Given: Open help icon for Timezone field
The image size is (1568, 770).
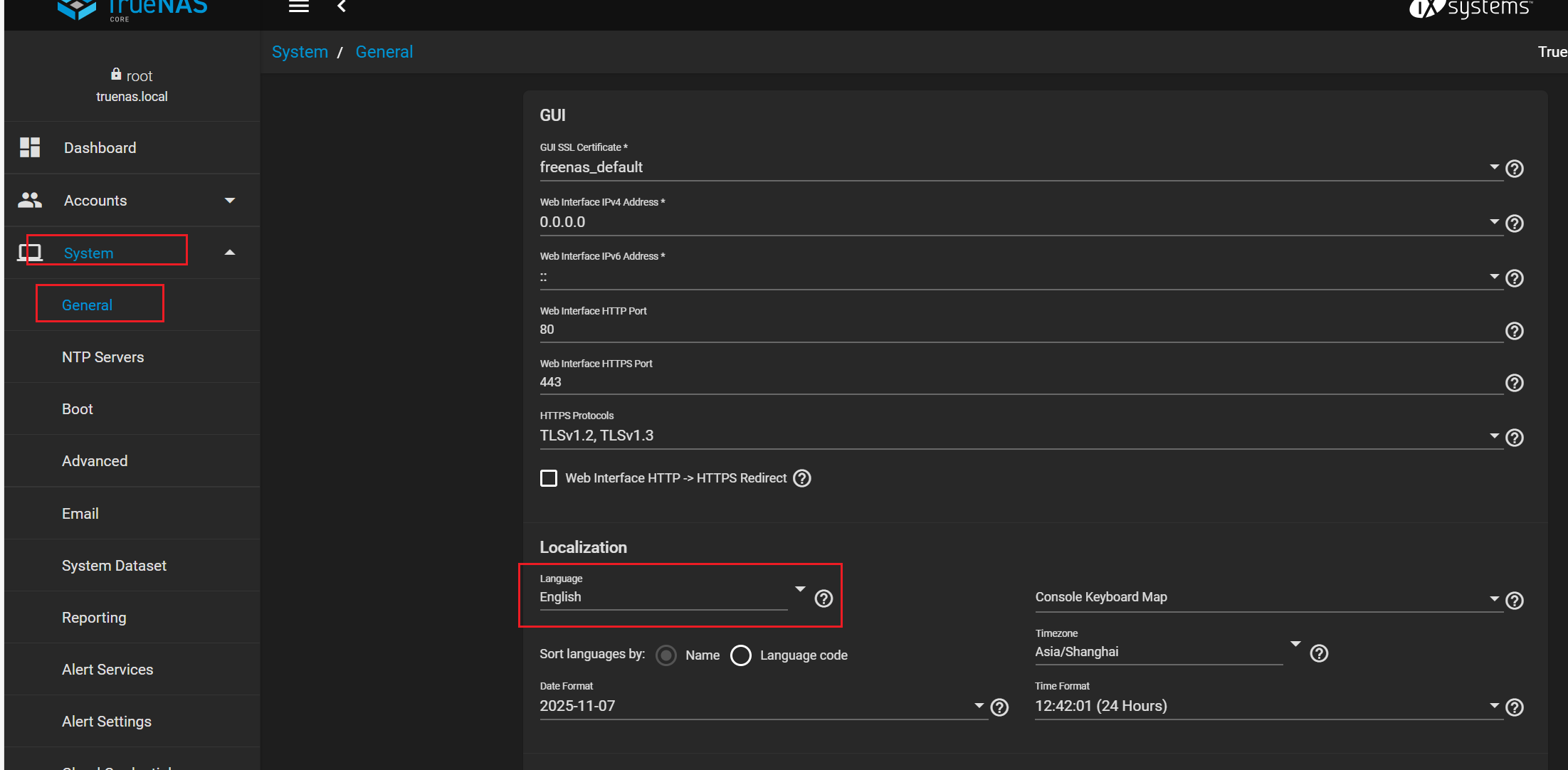Looking at the screenshot, I should click(x=1319, y=653).
